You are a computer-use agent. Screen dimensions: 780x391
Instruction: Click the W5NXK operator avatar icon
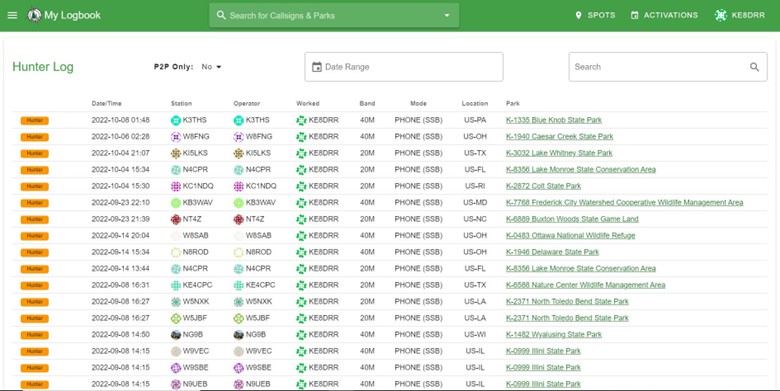pyautogui.click(x=239, y=301)
